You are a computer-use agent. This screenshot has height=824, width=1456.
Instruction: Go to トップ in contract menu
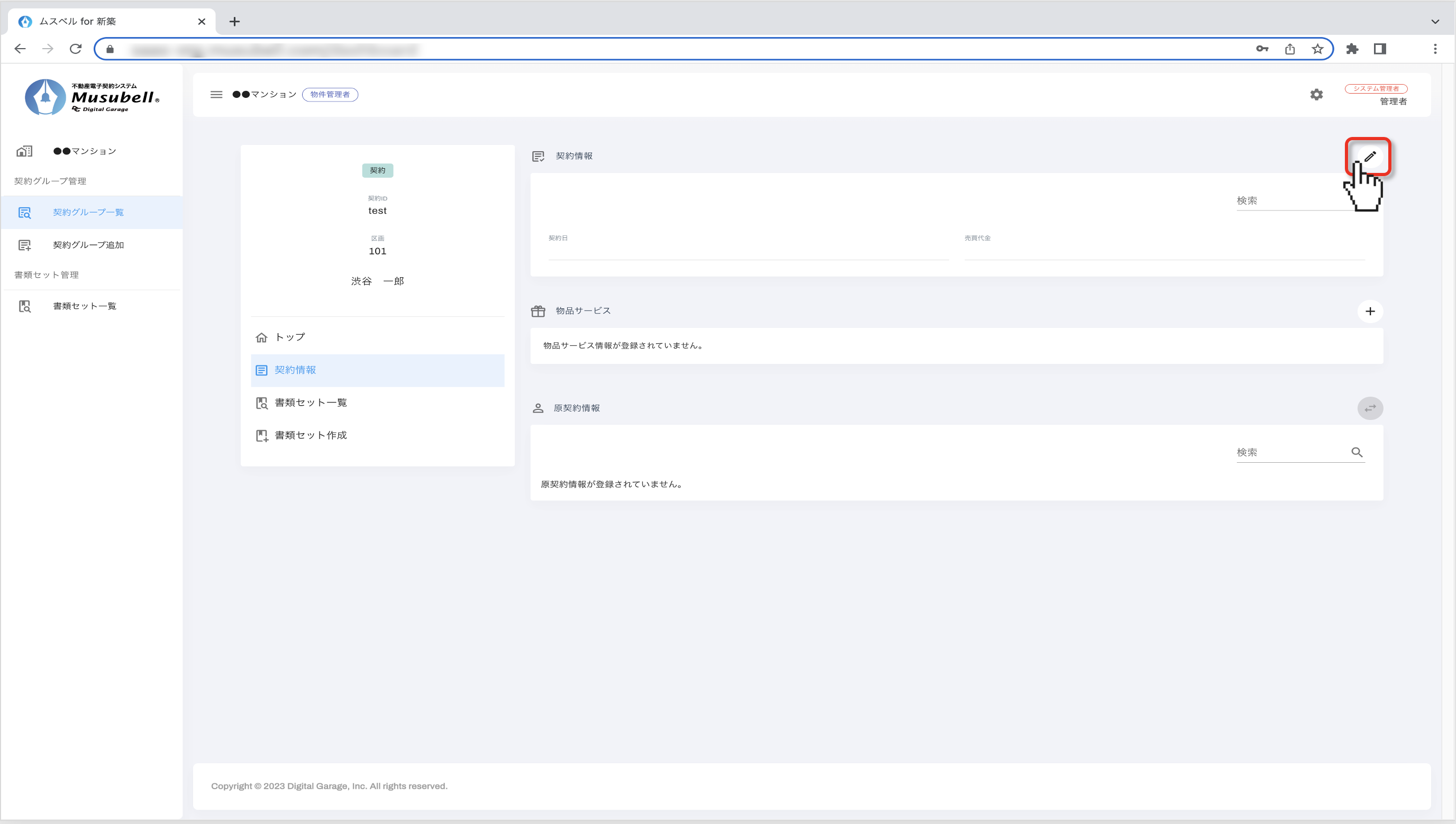pyautogui.click(x=290, y=337)
